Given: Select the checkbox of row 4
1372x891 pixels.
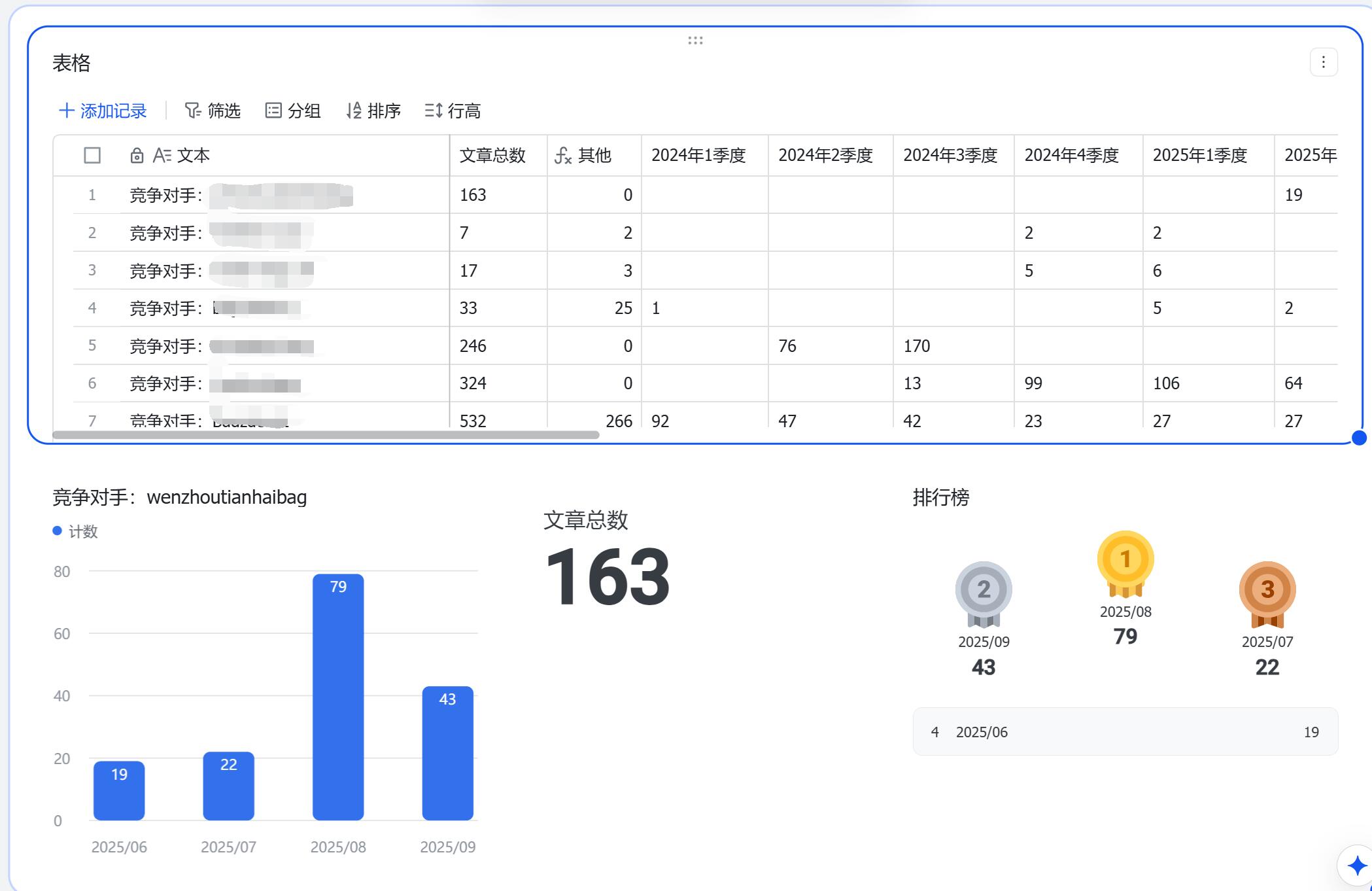Looking at the screenshot, I should click(92, 308).
